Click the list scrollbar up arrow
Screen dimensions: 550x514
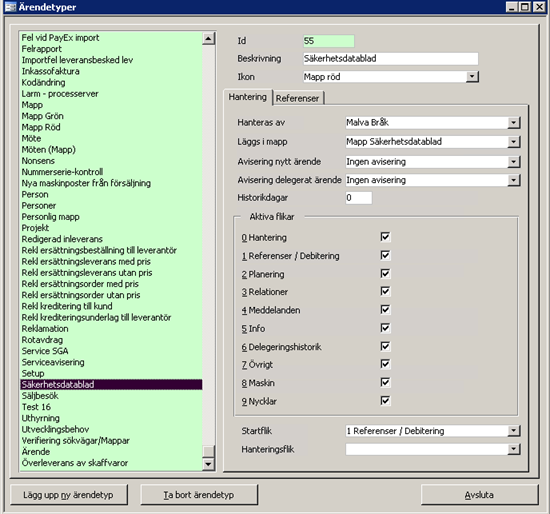pos(208,38)
